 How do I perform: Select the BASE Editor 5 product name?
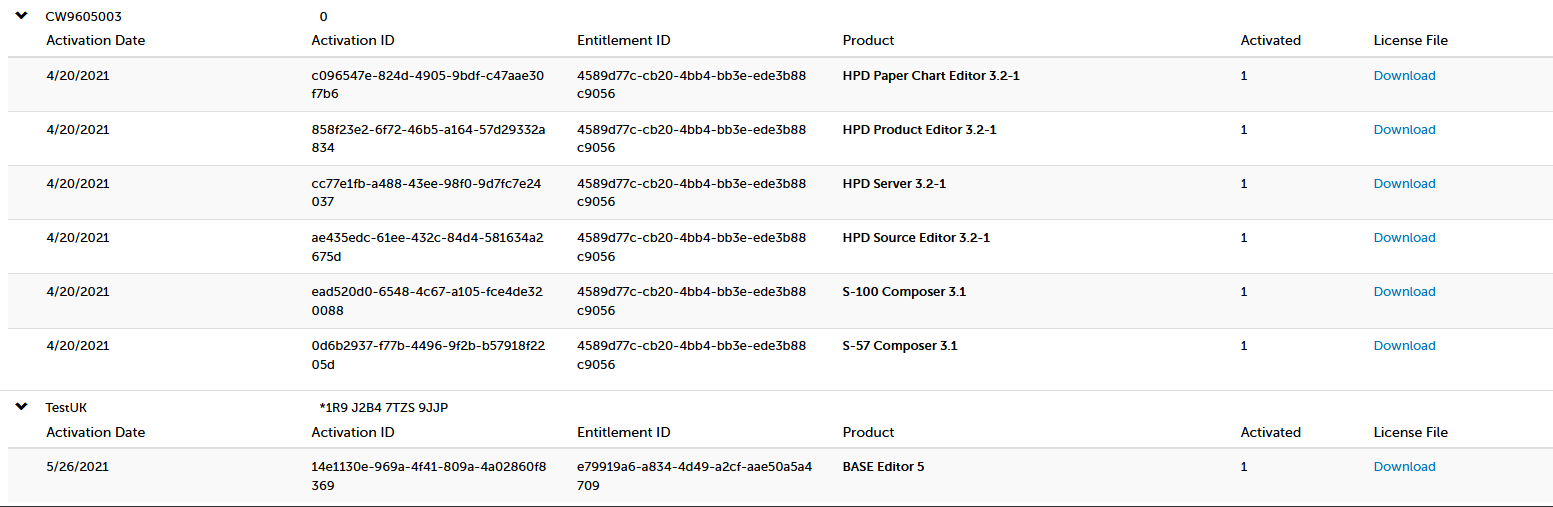click(x=884, y=467)
